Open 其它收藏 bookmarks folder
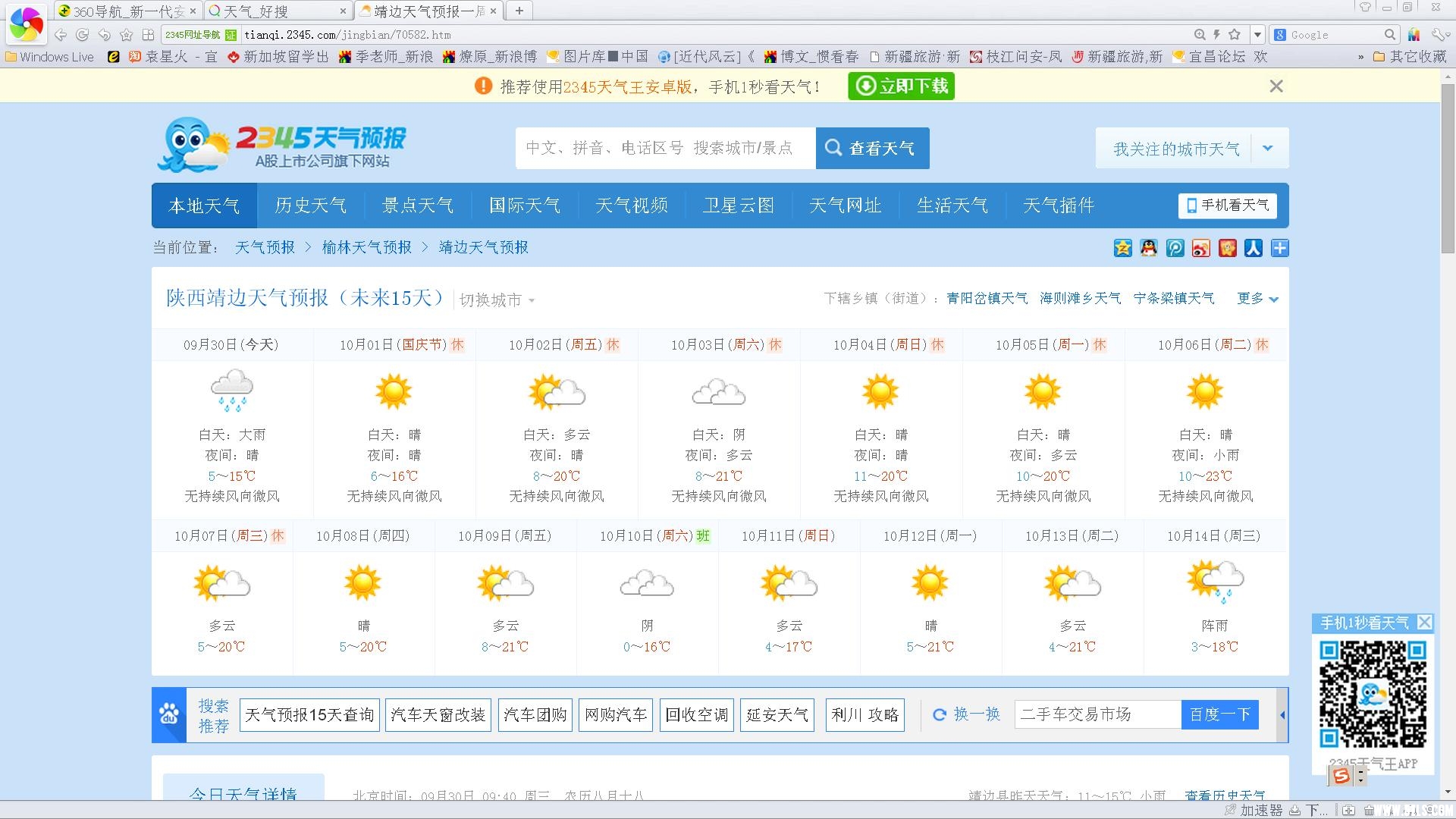This screenshot has height=819, width=1456. [x=1410, y=57]
